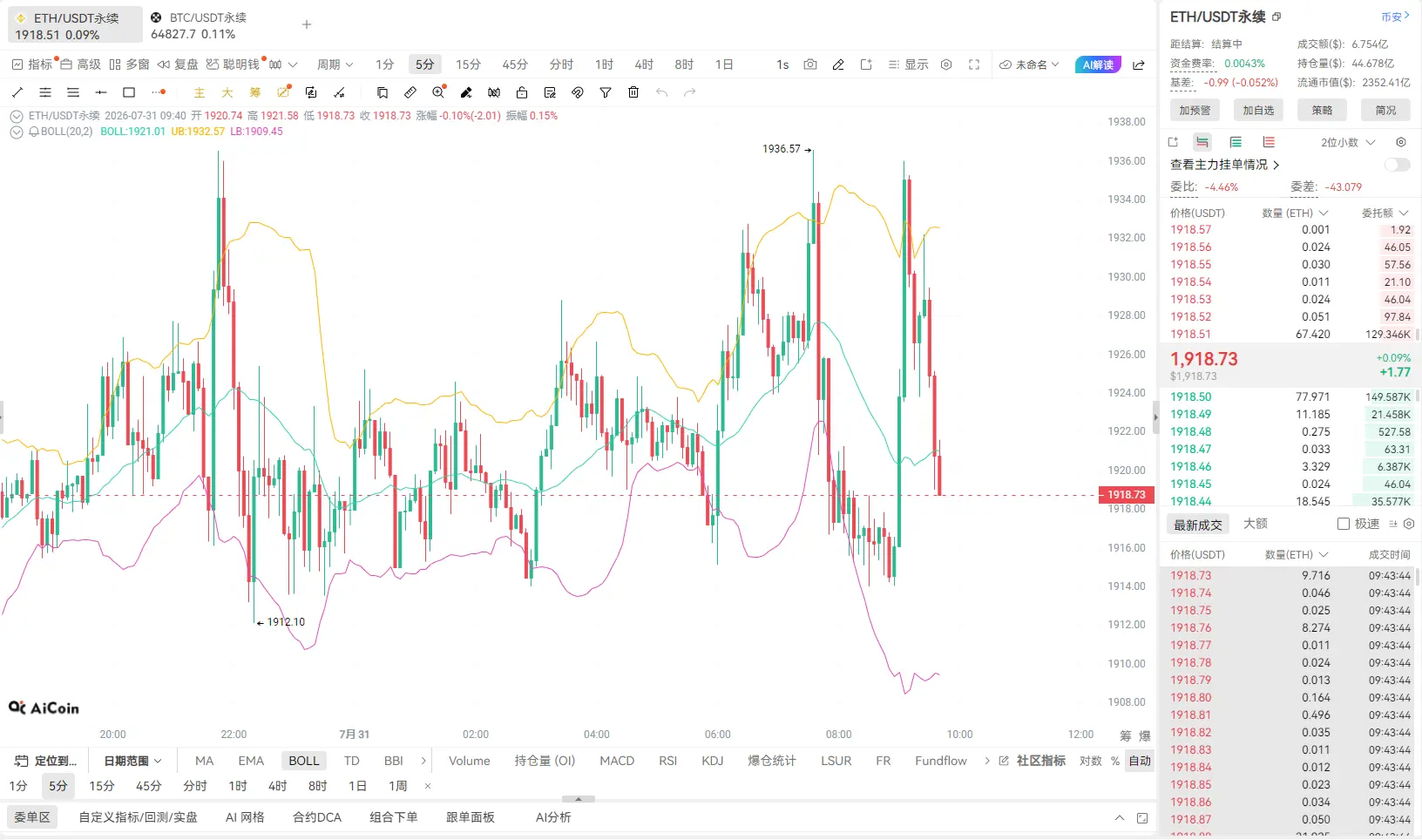The height and width of the screenshot is (840, 1422).
Task: Toggle the main-force order view switch
Action: (x=1397, y=165)
